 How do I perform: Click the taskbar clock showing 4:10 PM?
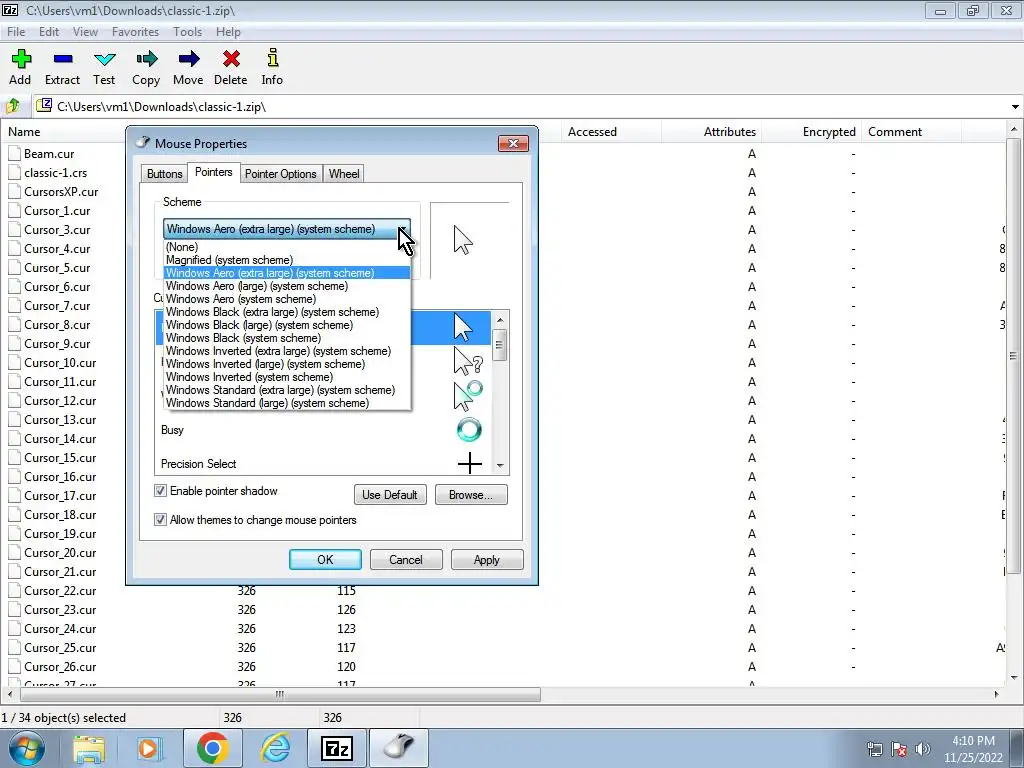tap(973, 749)
